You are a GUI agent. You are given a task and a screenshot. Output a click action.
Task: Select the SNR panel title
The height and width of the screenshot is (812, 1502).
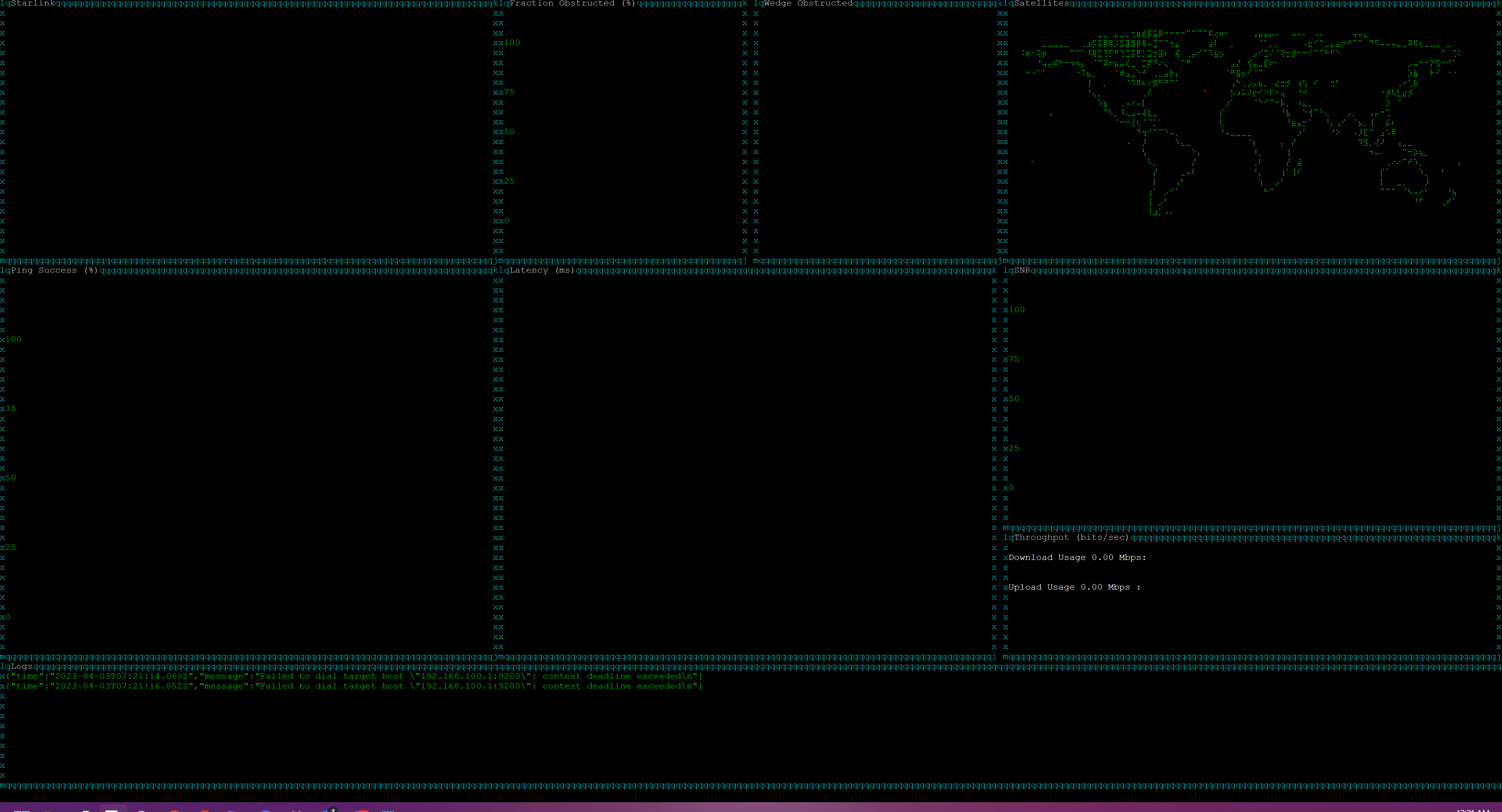(x=1022, y=271)
